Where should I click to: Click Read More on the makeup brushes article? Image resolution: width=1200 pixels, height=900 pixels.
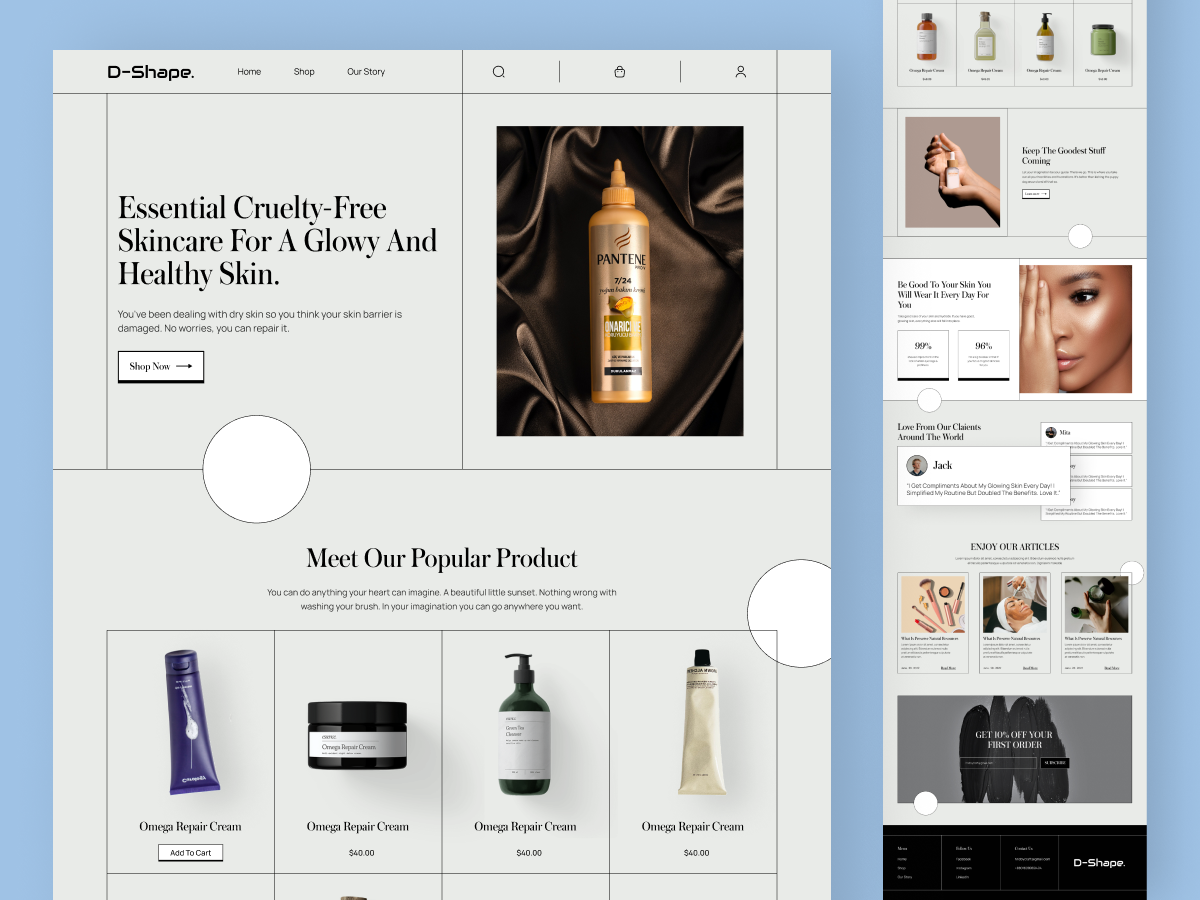(948, 667)
